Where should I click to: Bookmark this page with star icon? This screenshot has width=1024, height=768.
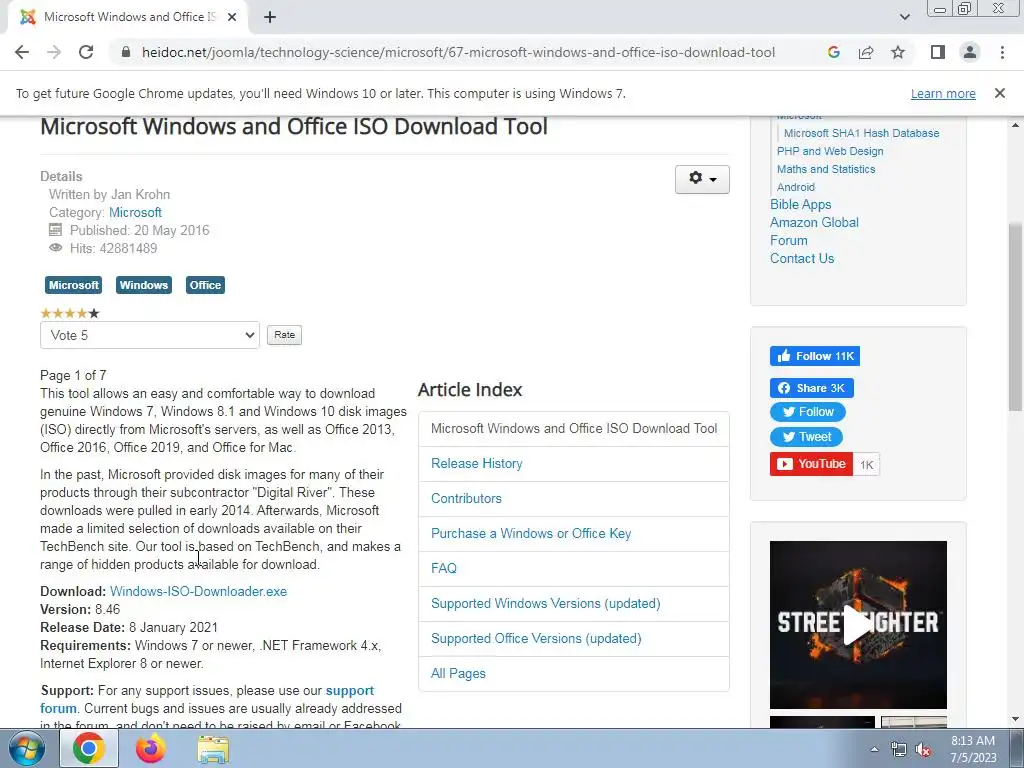click(898, 52)
